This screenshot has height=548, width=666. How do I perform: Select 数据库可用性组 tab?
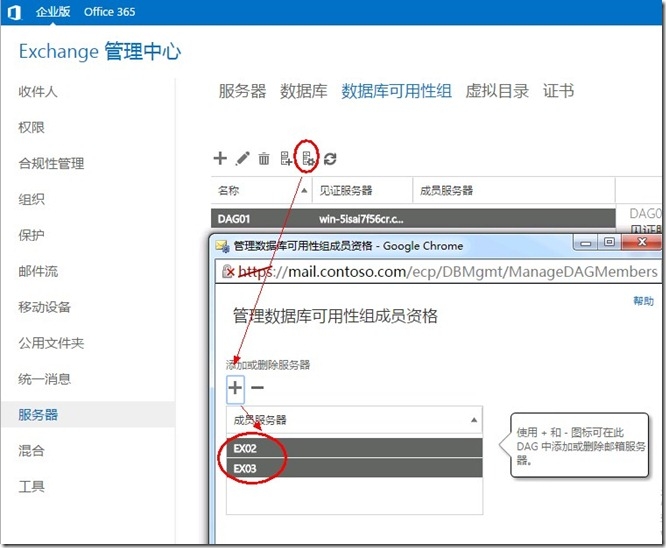point(396,91)
